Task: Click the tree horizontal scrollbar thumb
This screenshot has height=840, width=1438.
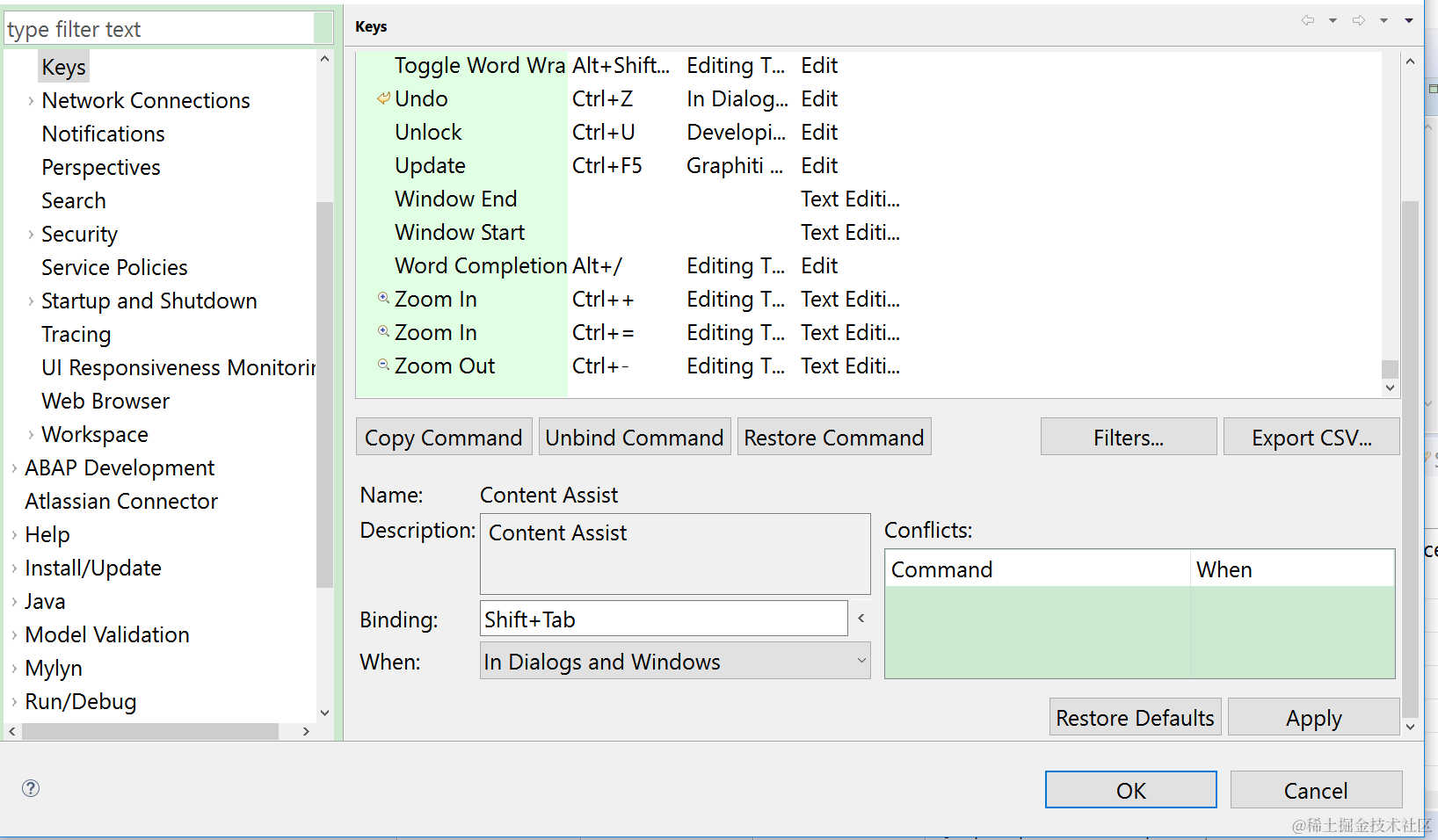Action: pos(150,731)
